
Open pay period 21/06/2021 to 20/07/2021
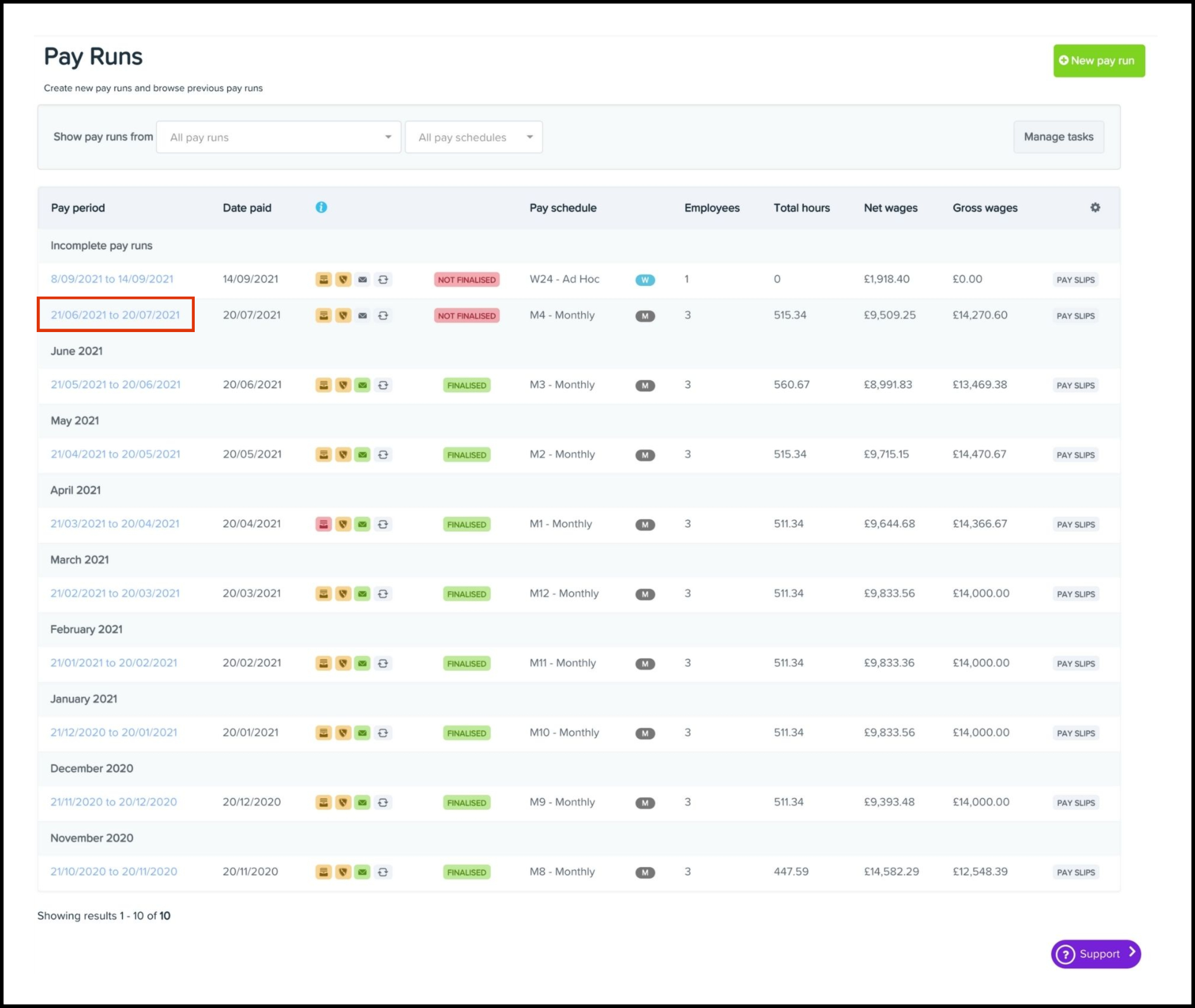click(115, 315)
